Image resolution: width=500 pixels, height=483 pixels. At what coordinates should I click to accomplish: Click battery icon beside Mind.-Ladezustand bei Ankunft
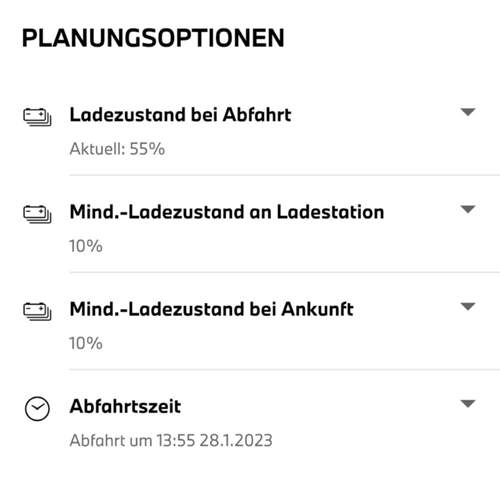point(37,311)
